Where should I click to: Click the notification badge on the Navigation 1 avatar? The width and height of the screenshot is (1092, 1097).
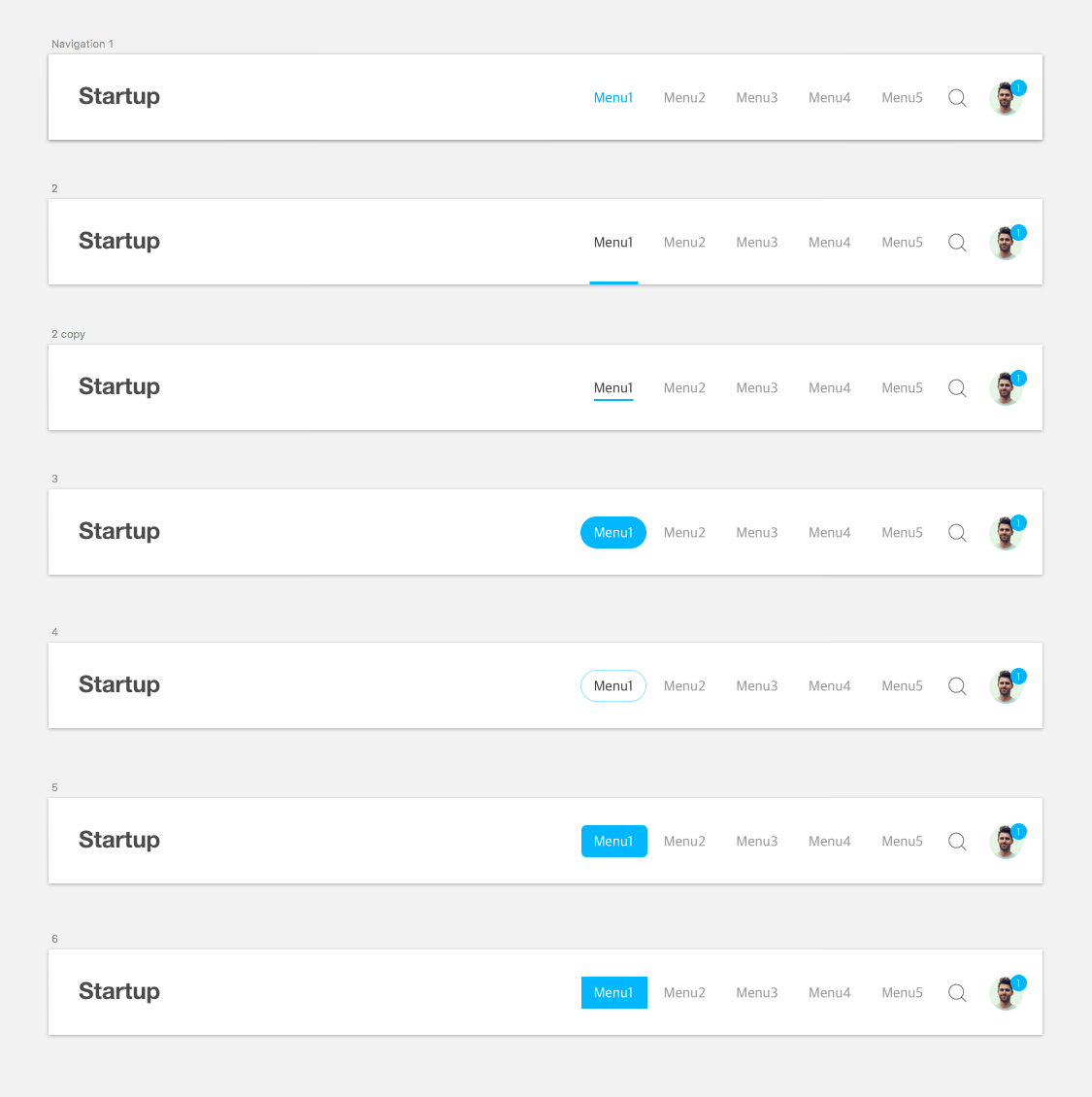(1018, 88)
